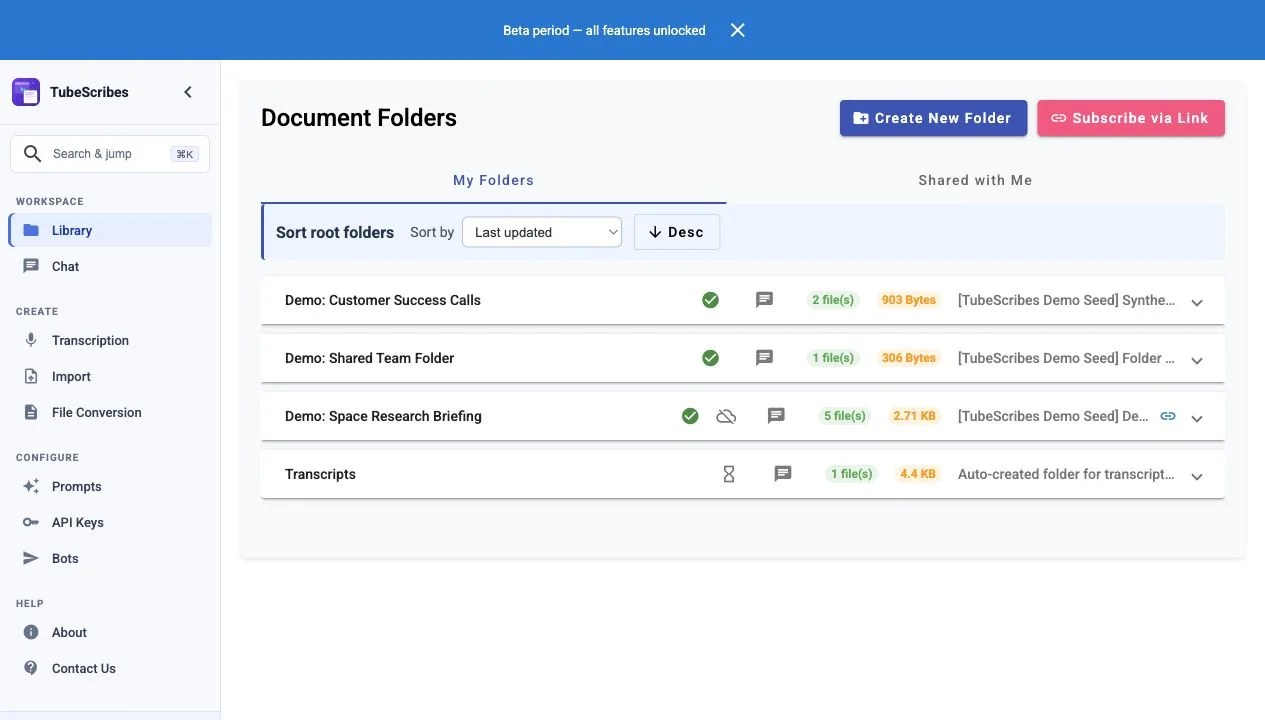Screen dimensions: 1265x720
Task: Select the Demo: Customer Success Calls title
Action: pos(383,300)
